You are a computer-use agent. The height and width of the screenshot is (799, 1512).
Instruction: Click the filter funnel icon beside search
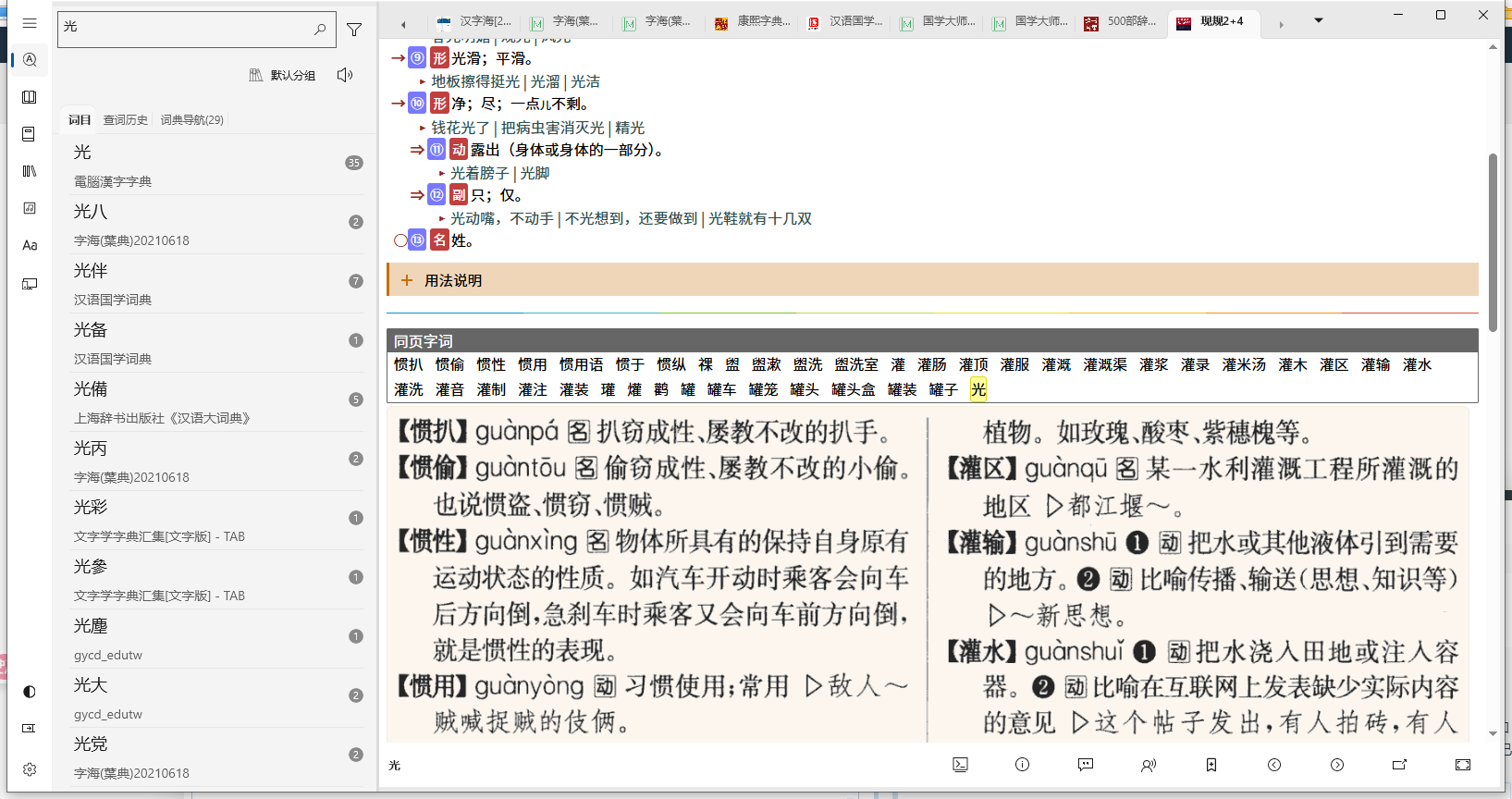pyautogui.click(x=354, y=30)
